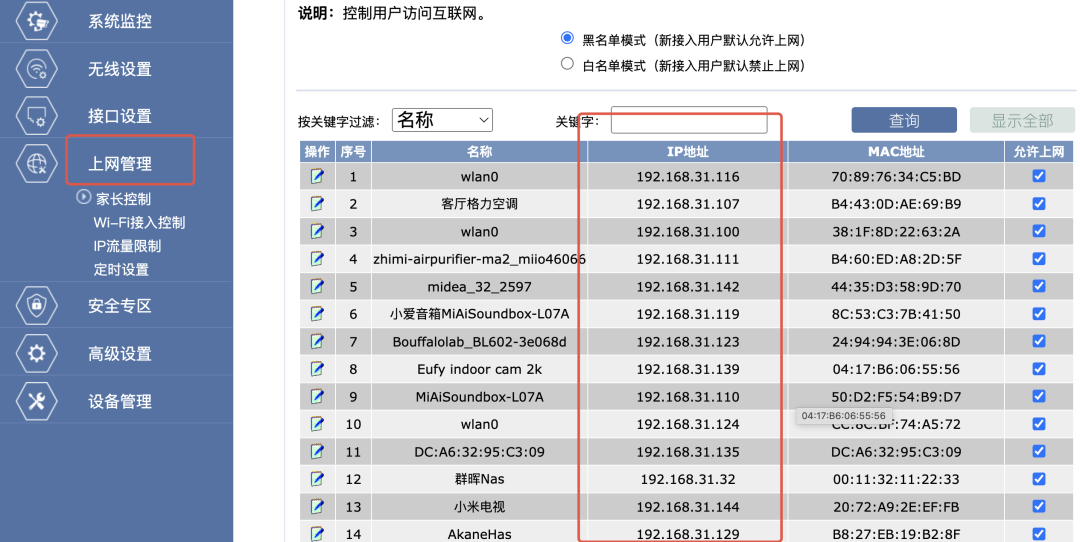This screenshot has width=1080, height=542.
Task: Open IP流量限制 submenu item
Action: click(x=127, y=246)
